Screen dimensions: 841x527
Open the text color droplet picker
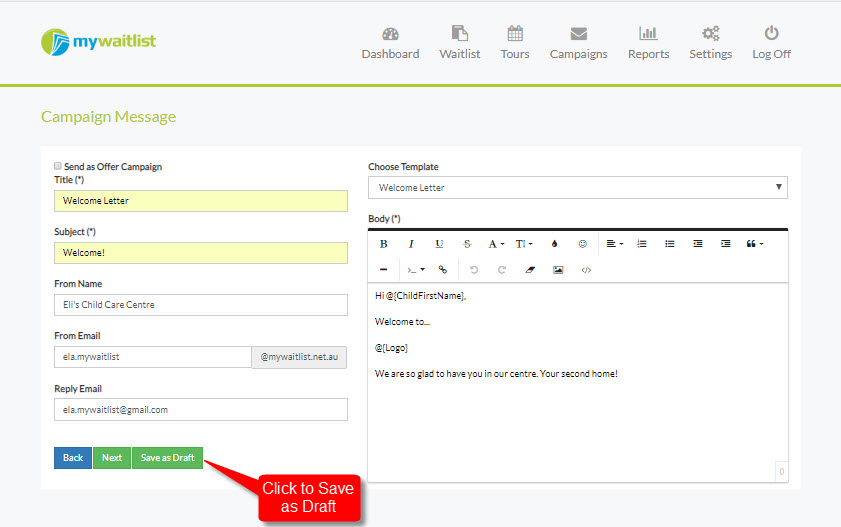click(x=555, y=244)
